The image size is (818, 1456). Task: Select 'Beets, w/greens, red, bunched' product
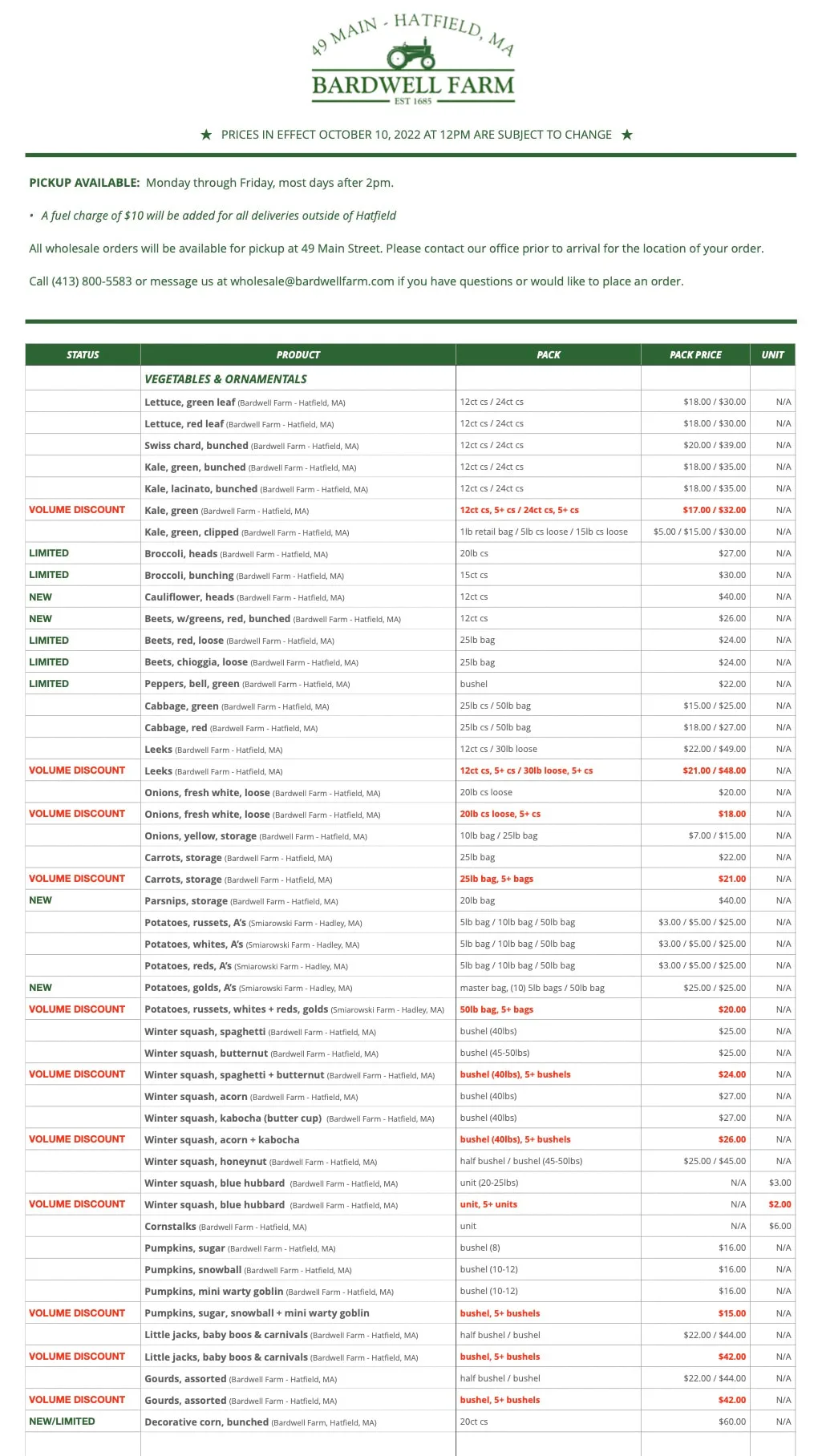[217, 618]
